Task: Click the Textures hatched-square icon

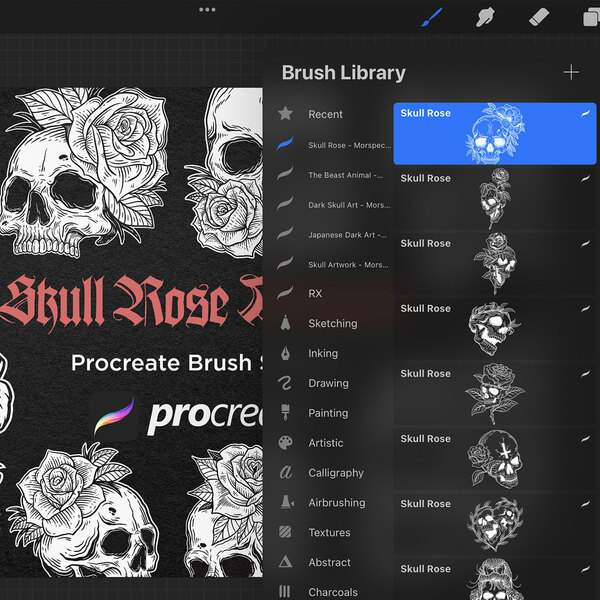Action: point(285,532)
